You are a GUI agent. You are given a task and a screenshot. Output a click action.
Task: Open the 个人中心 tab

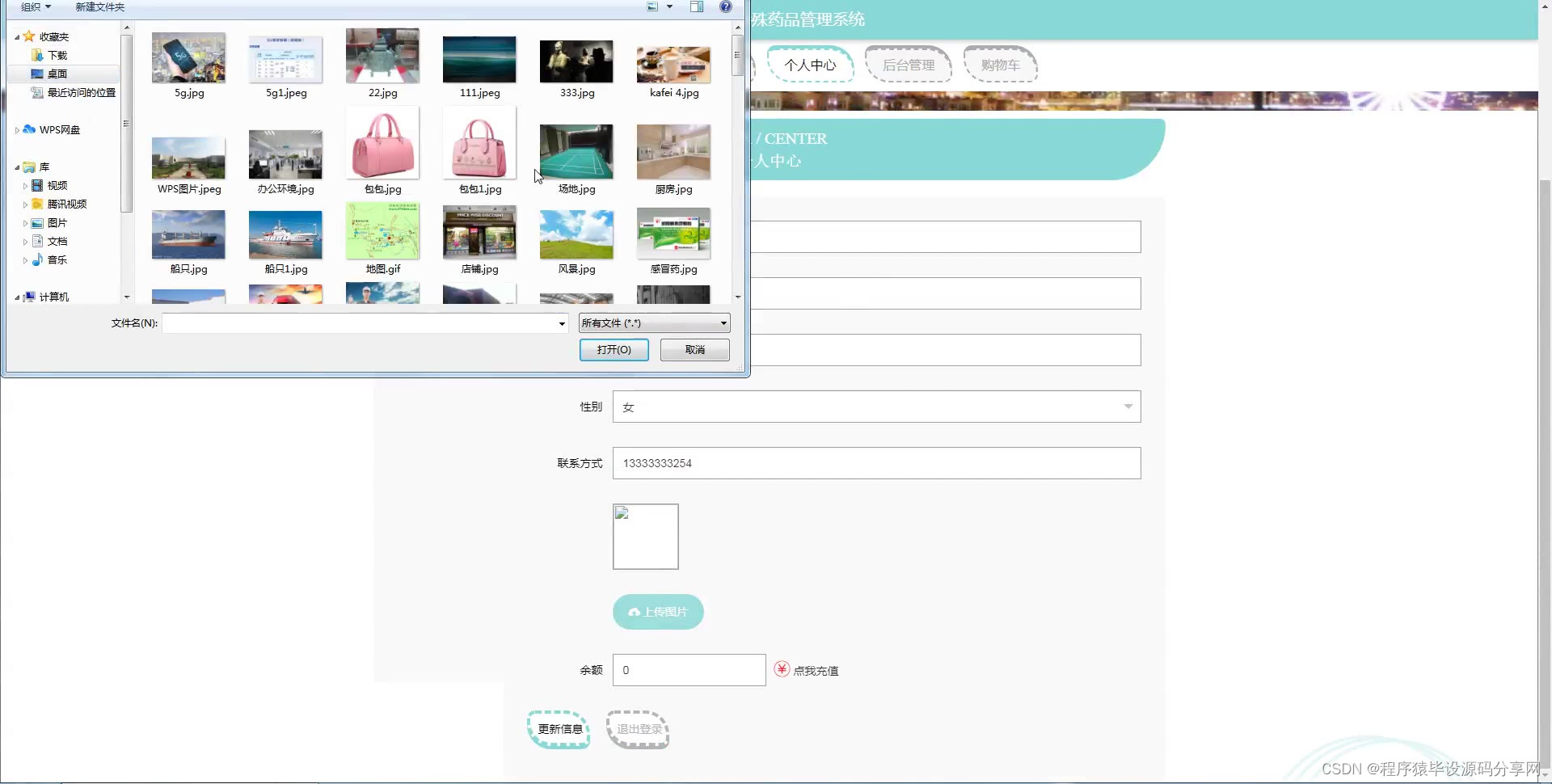811,65
